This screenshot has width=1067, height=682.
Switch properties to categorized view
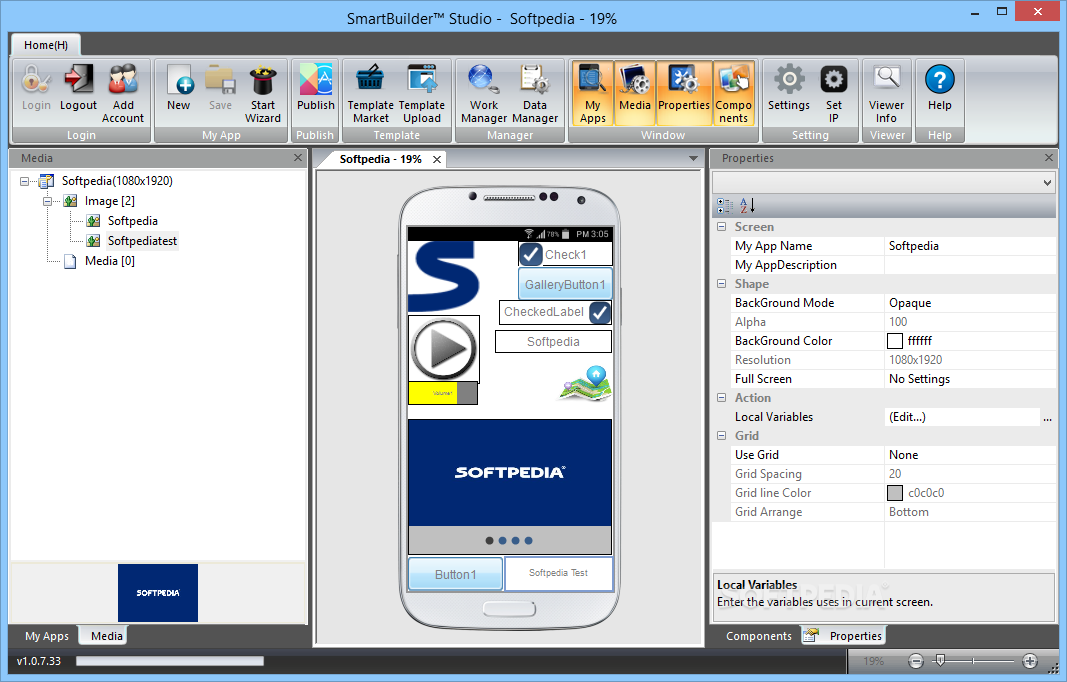(725, 205)
